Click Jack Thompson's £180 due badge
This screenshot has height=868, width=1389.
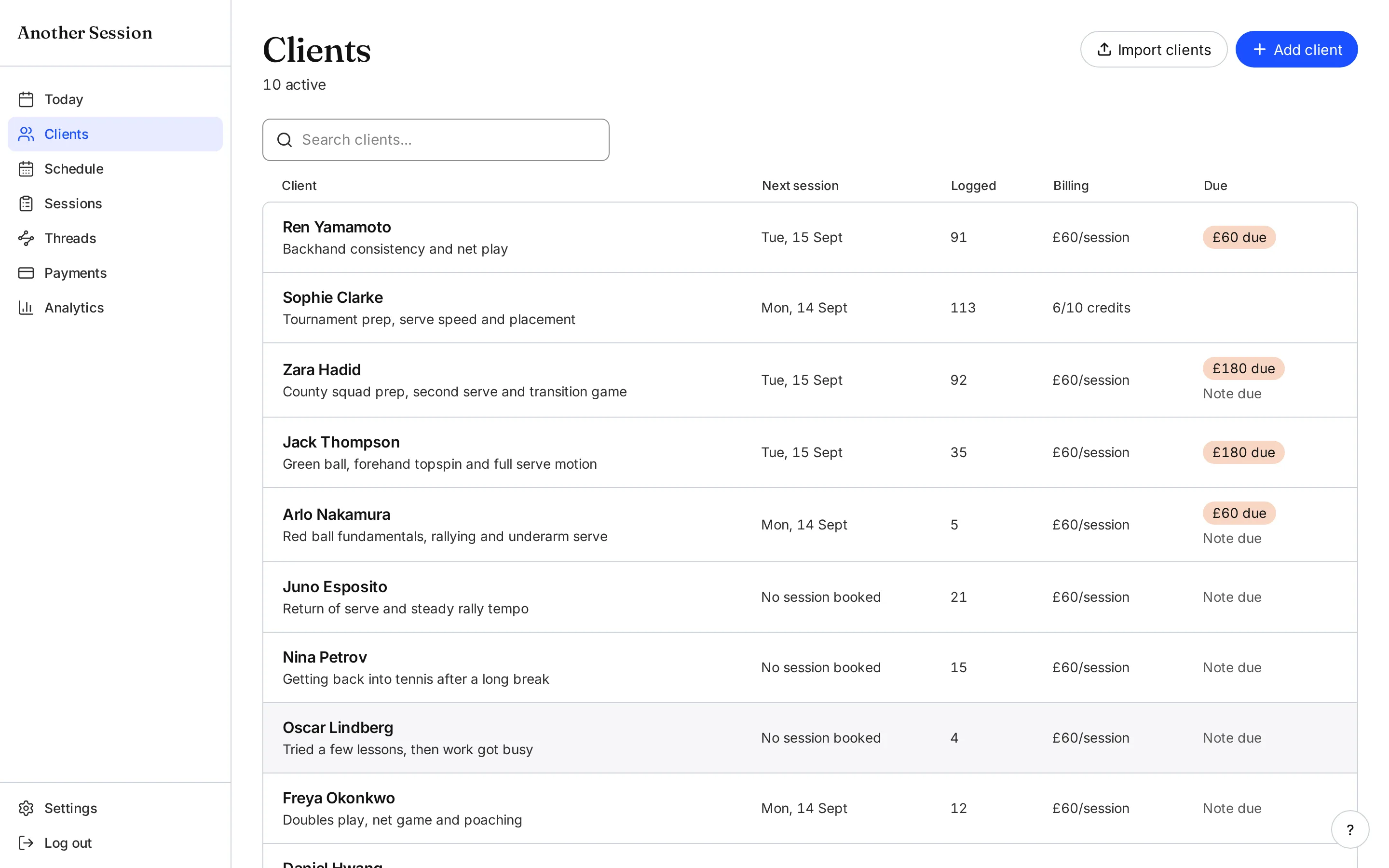1244,452
